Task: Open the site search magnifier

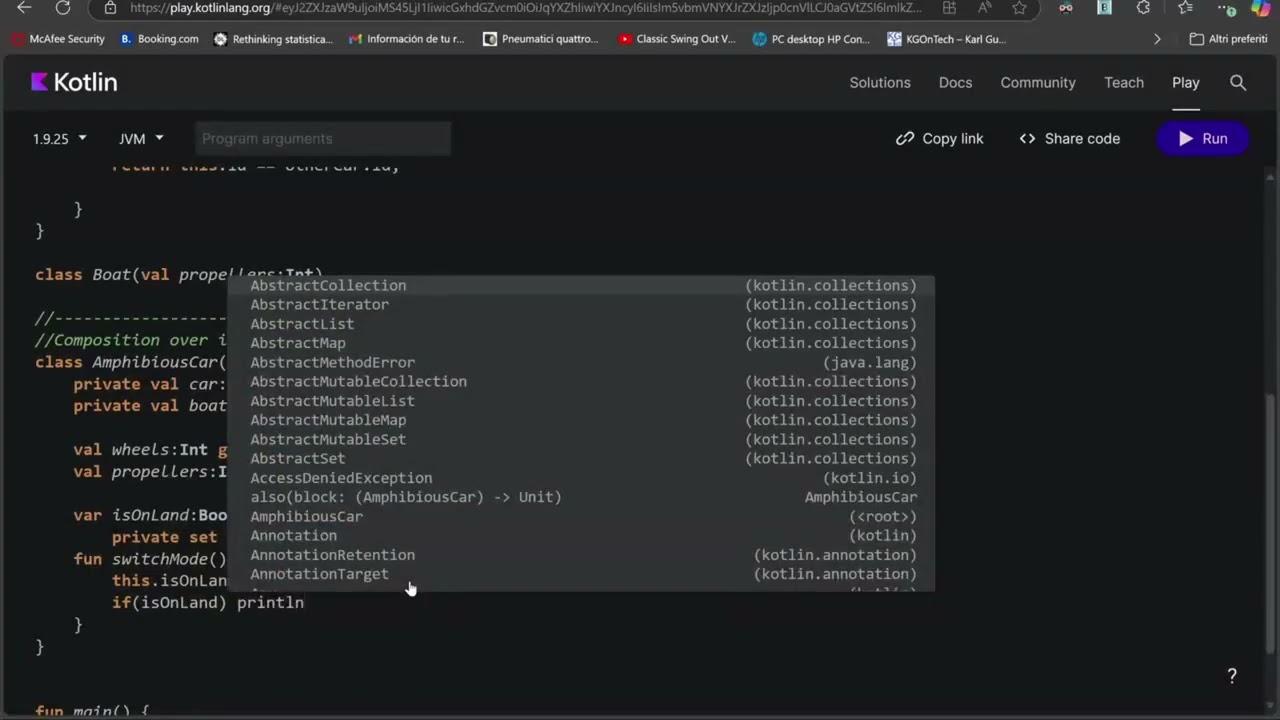Action: tap(1238, 83)
